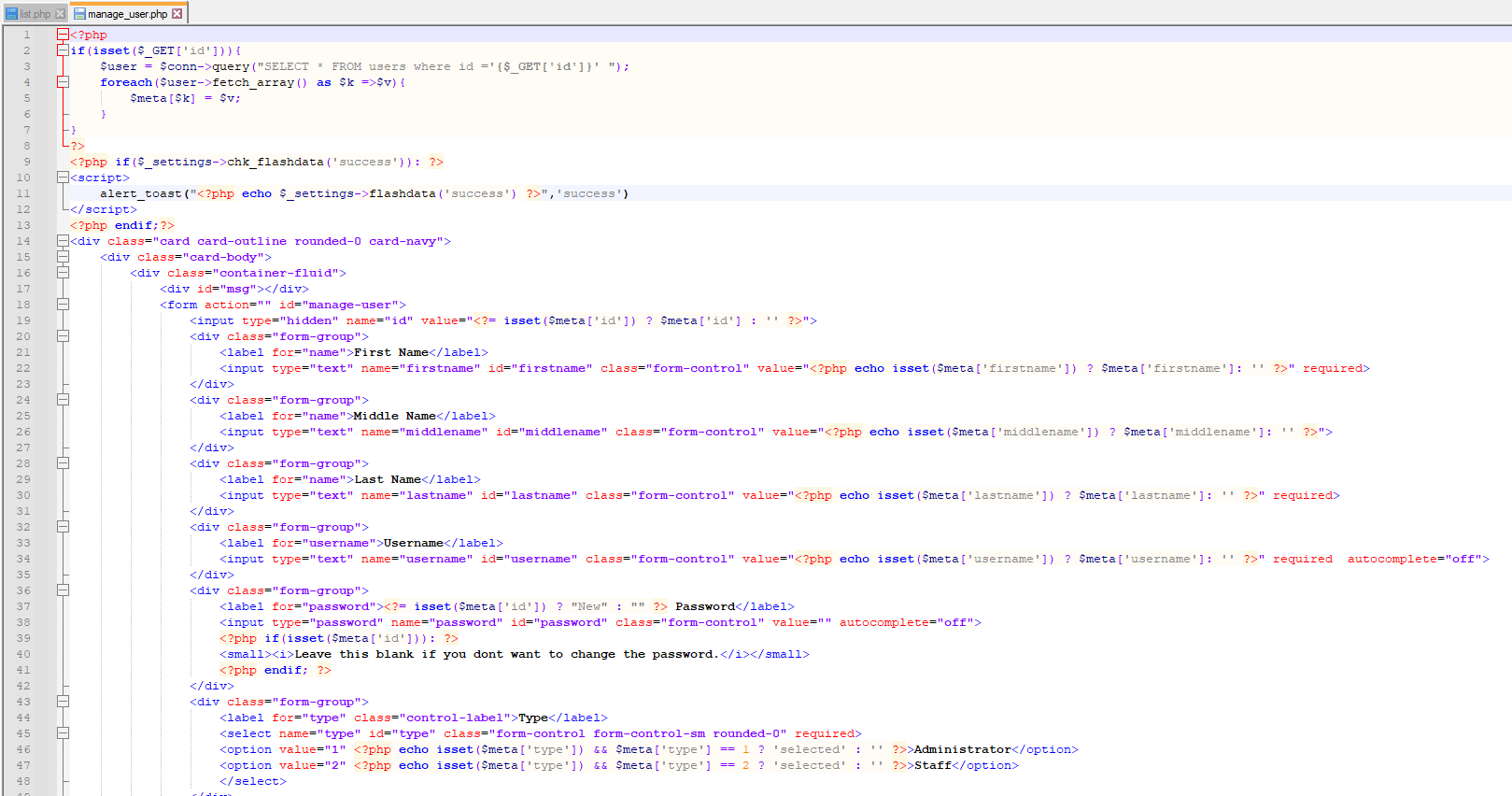Click the "card card-outline rounded-0 card-navy" class string
Image resolution: width=1512 pixels, height=796 pixels.
point(297,241)
